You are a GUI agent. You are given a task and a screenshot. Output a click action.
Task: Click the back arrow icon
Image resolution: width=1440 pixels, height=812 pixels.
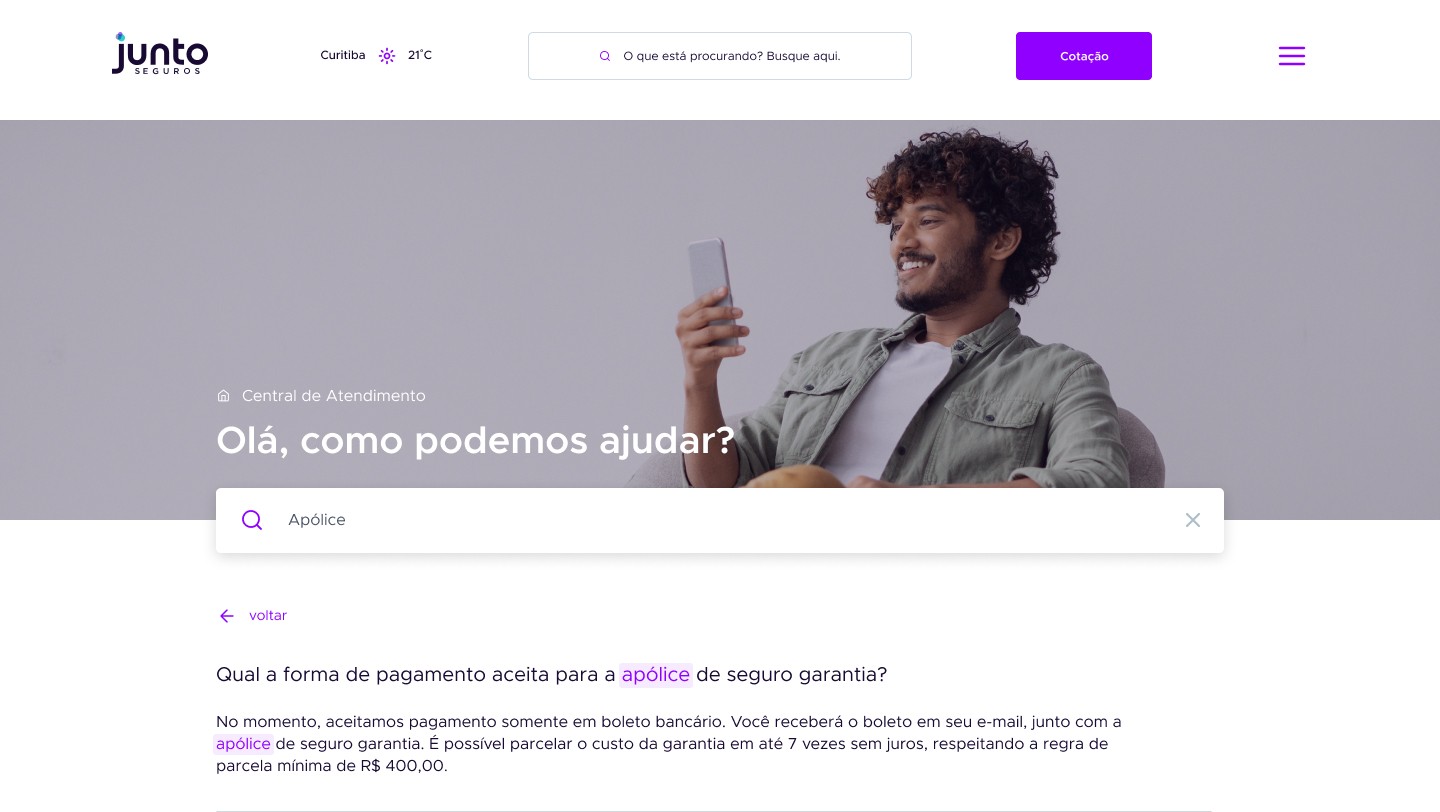point(227,616)
